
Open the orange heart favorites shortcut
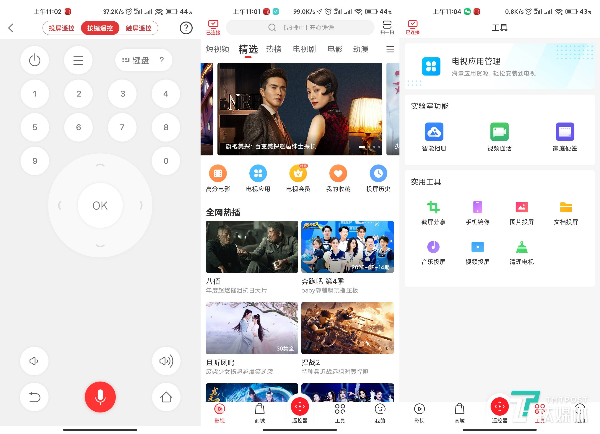338,173
